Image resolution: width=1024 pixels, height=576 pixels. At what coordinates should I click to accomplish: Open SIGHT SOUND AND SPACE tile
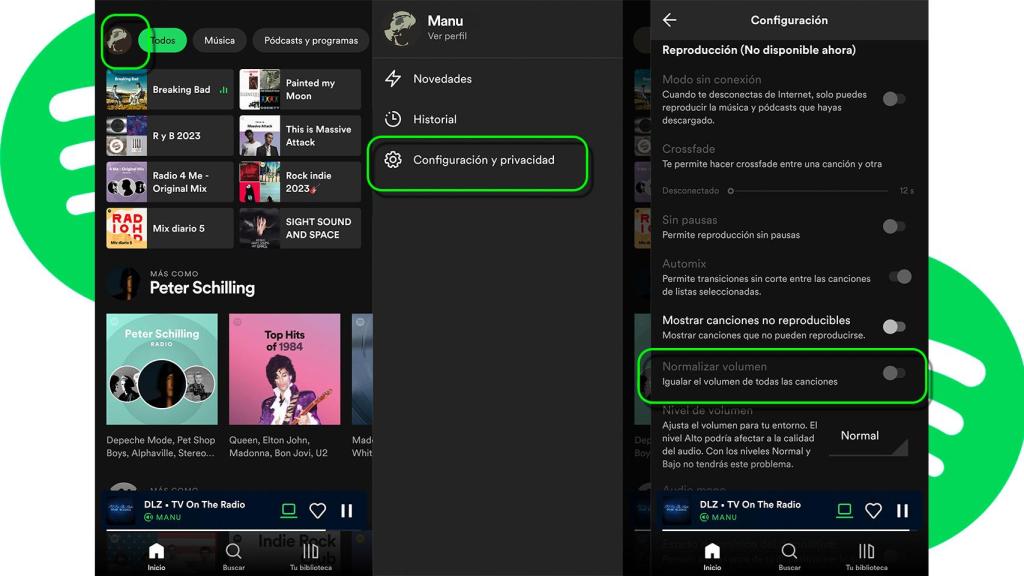300,229
